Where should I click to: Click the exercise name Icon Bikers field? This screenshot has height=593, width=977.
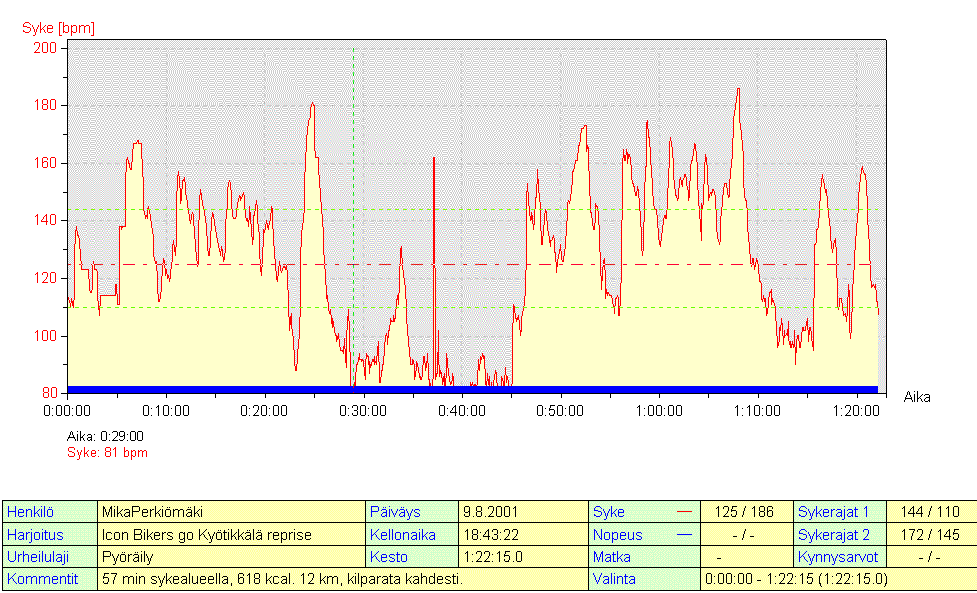[x=206, y=534]
